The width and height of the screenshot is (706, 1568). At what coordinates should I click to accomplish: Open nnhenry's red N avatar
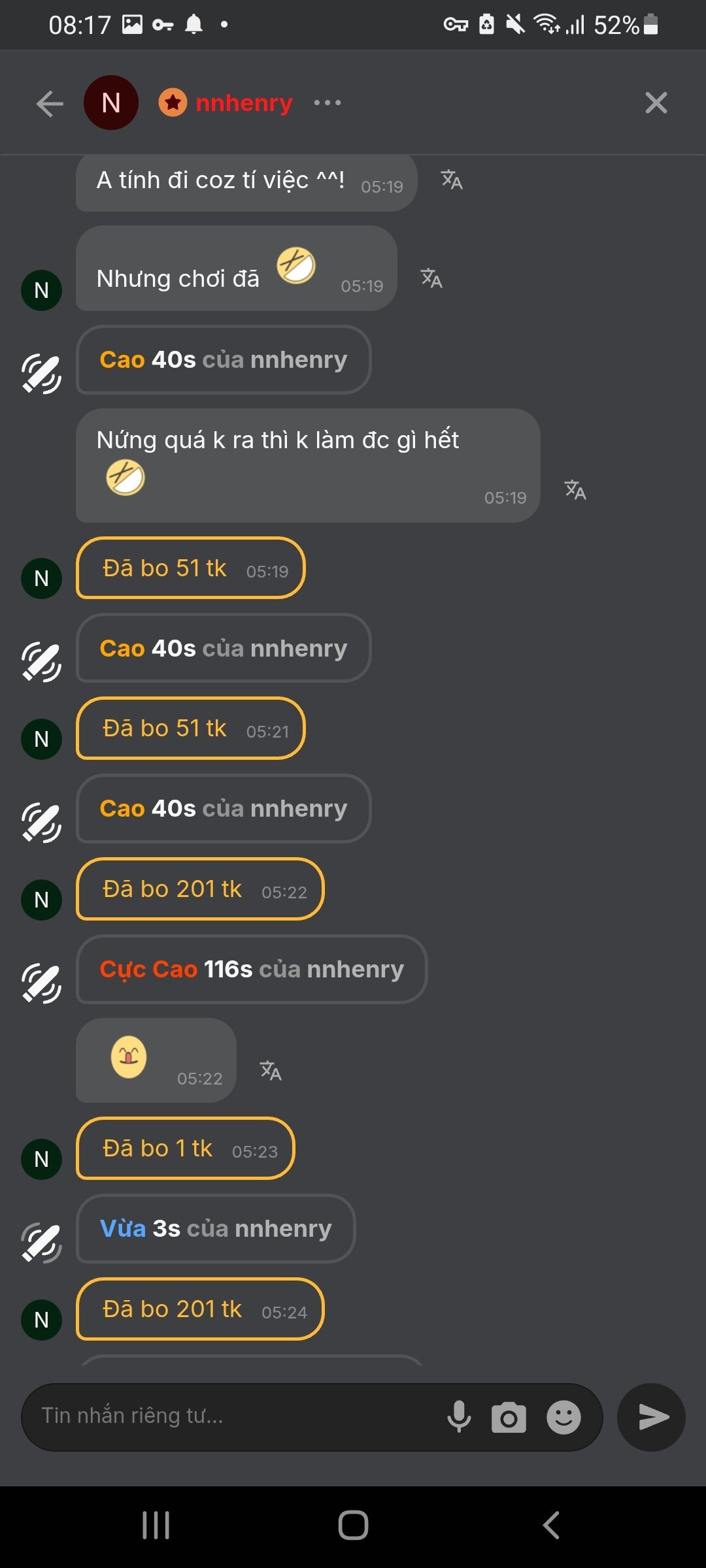pos(111,103)
